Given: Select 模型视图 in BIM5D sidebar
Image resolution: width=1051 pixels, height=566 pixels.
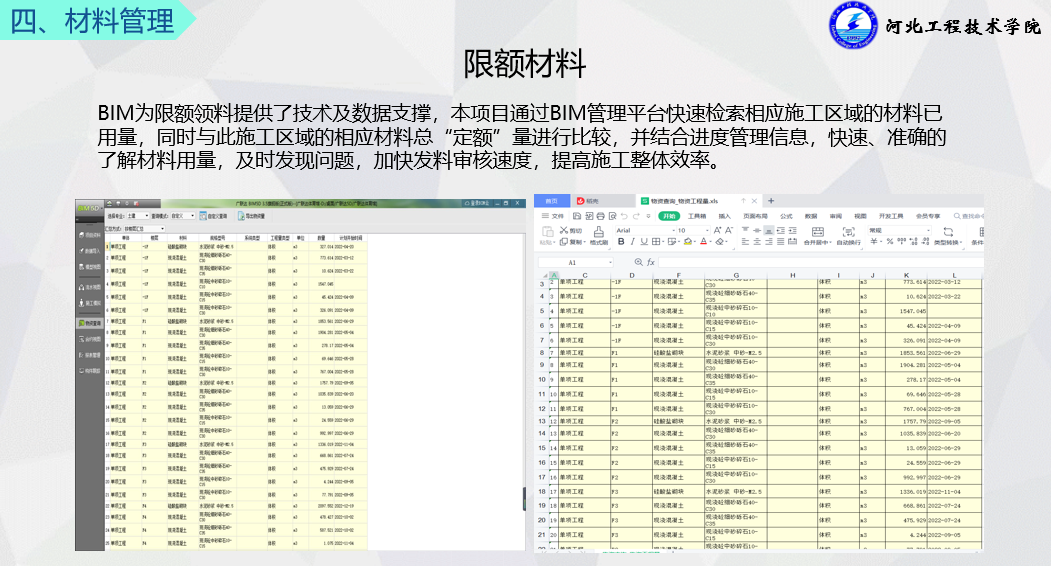Looking at the screenshot, I should (x=90, y=267).
